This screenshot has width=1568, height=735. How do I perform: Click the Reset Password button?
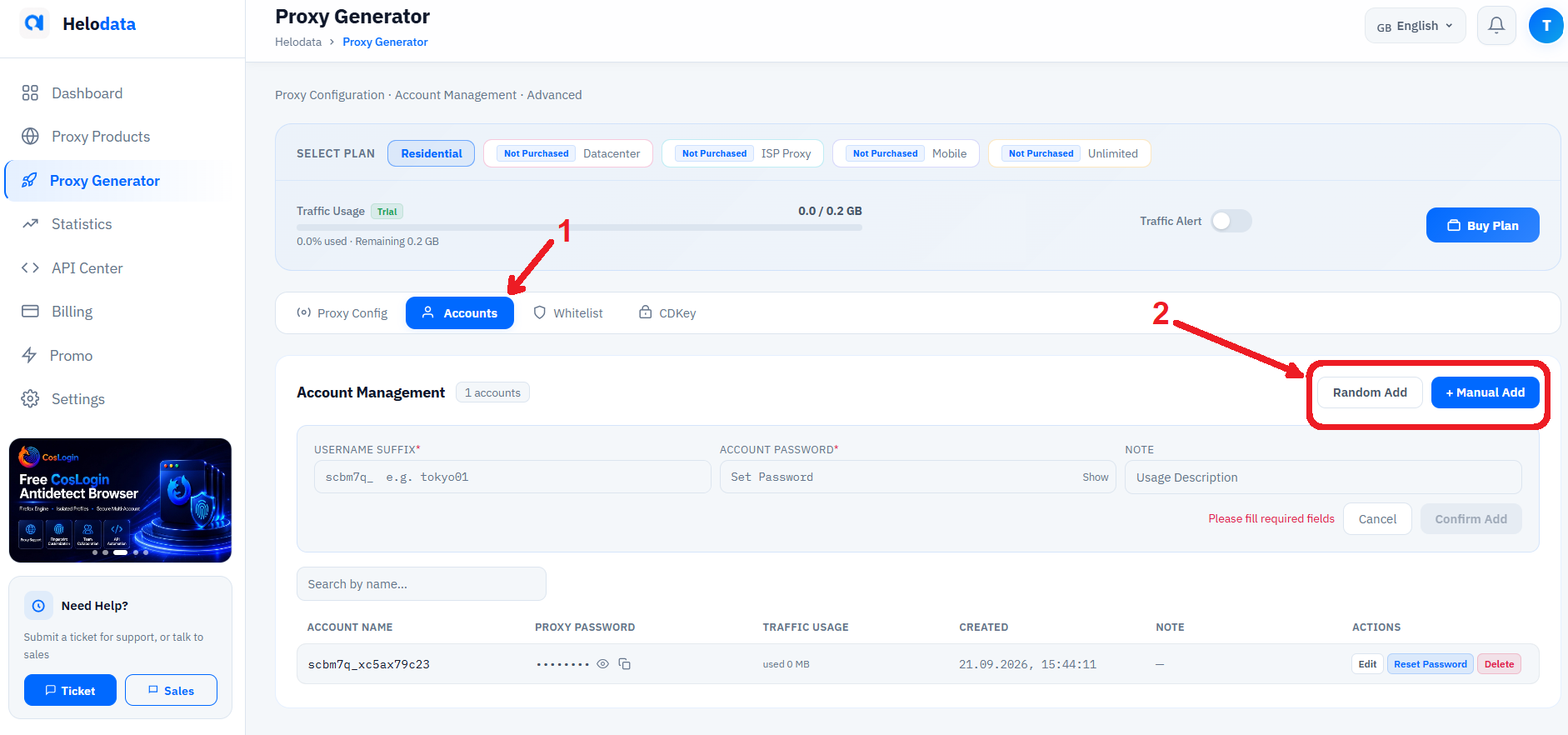pyautogui.click(x=1430, y=664)
